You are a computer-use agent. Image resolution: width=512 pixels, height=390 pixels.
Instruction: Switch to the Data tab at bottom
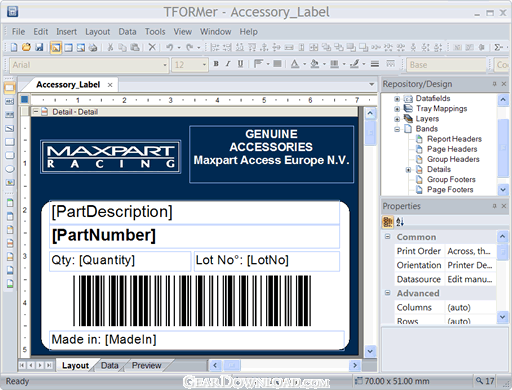[110, 366]
